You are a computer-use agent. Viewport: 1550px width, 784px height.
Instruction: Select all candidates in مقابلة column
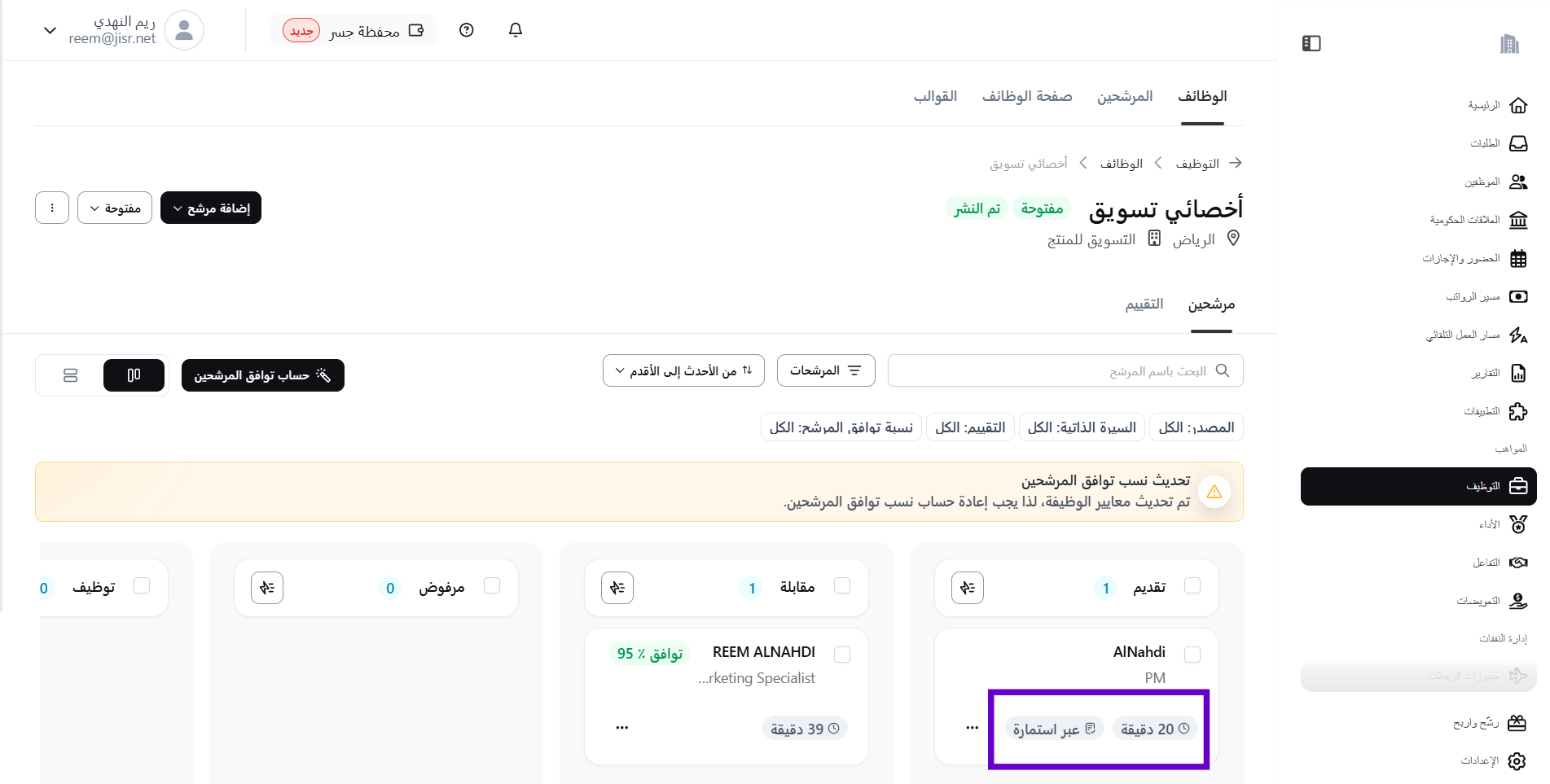click(842, 586)
